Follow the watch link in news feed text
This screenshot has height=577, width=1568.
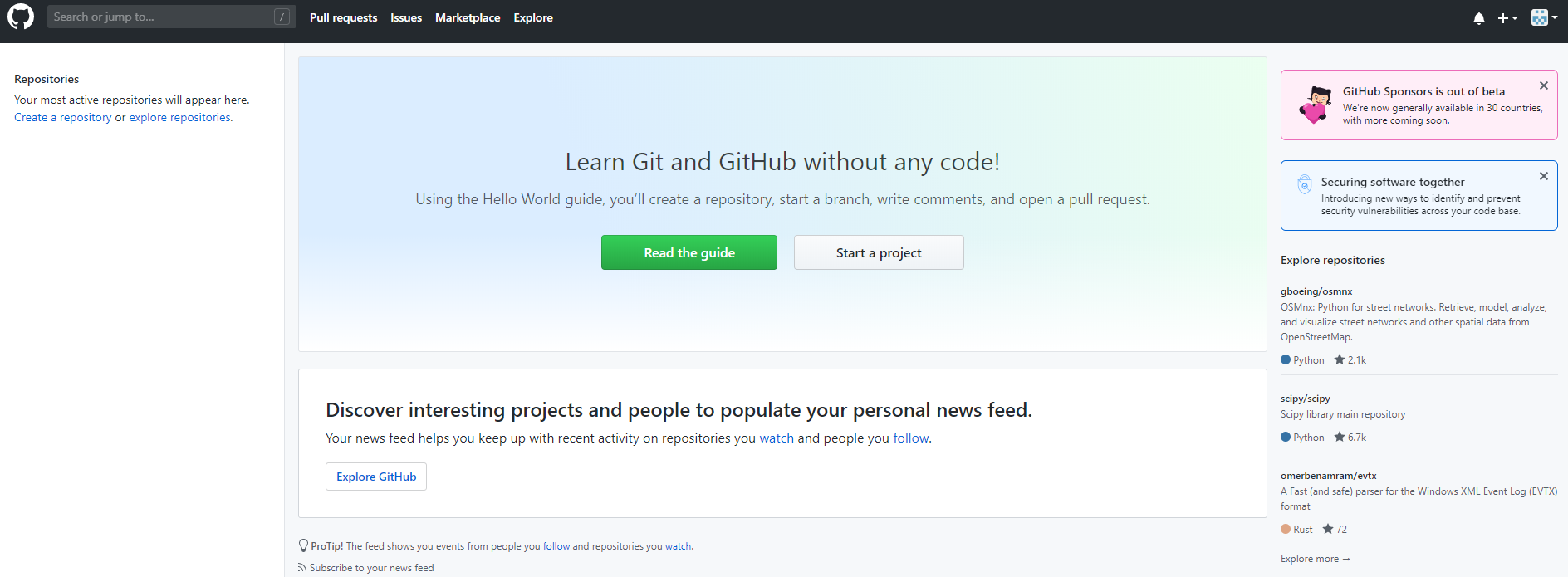coord(777,438)
